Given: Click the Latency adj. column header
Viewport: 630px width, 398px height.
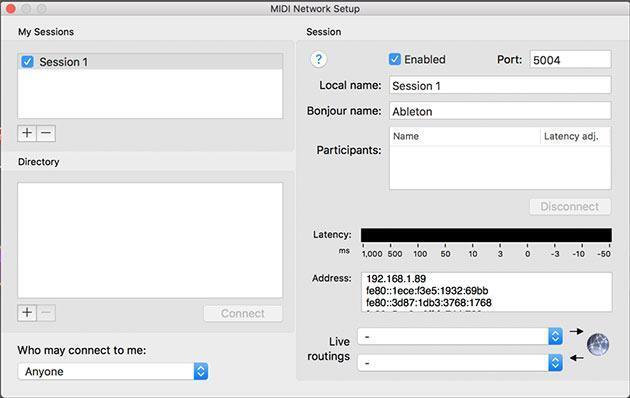Looking at the screenshot, I should tap(575, 136).
